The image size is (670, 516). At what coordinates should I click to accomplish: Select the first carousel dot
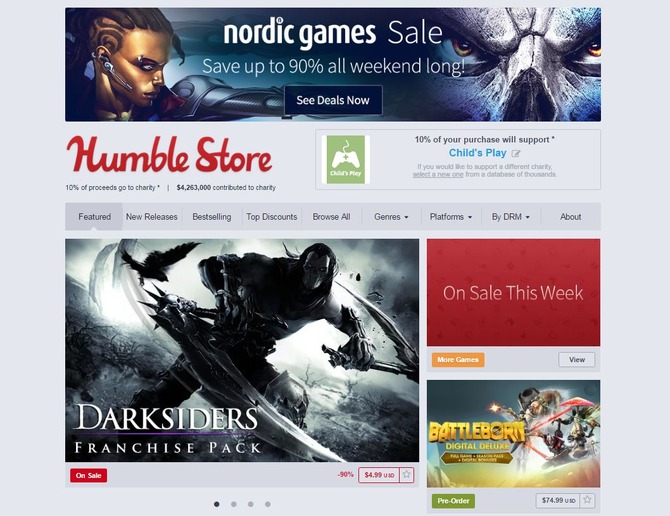217,504
